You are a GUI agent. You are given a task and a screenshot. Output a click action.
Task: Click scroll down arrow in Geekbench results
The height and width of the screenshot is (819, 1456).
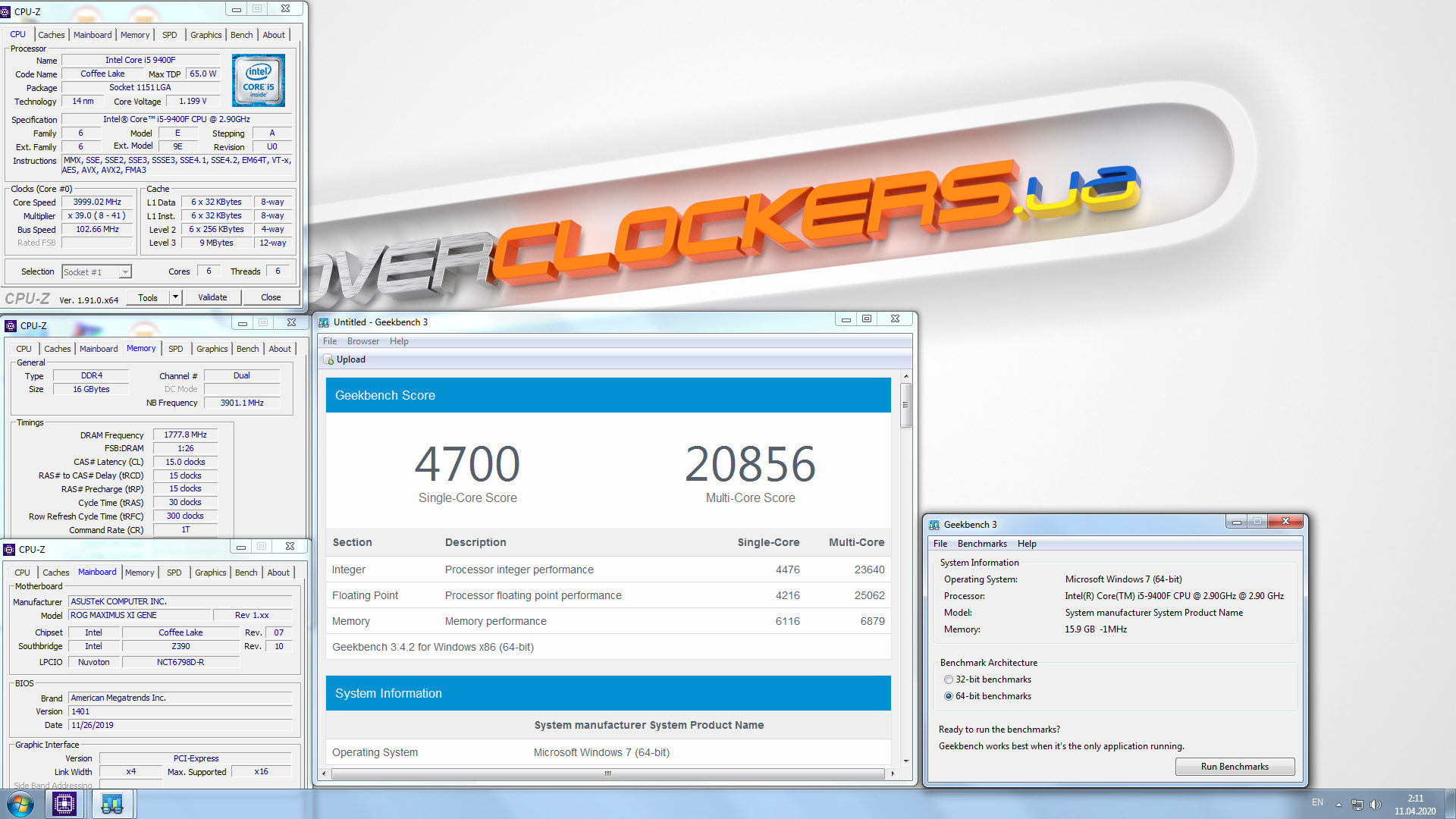[x=905, y=761]
